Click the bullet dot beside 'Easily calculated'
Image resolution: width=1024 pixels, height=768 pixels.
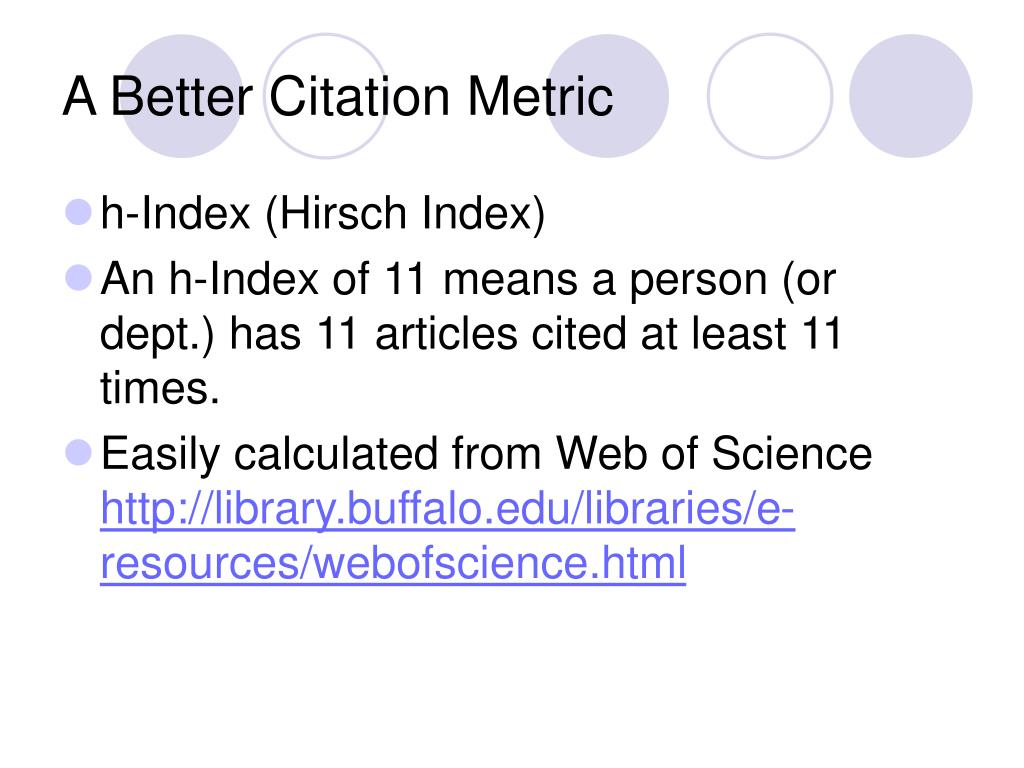click(x=79, y=453)
